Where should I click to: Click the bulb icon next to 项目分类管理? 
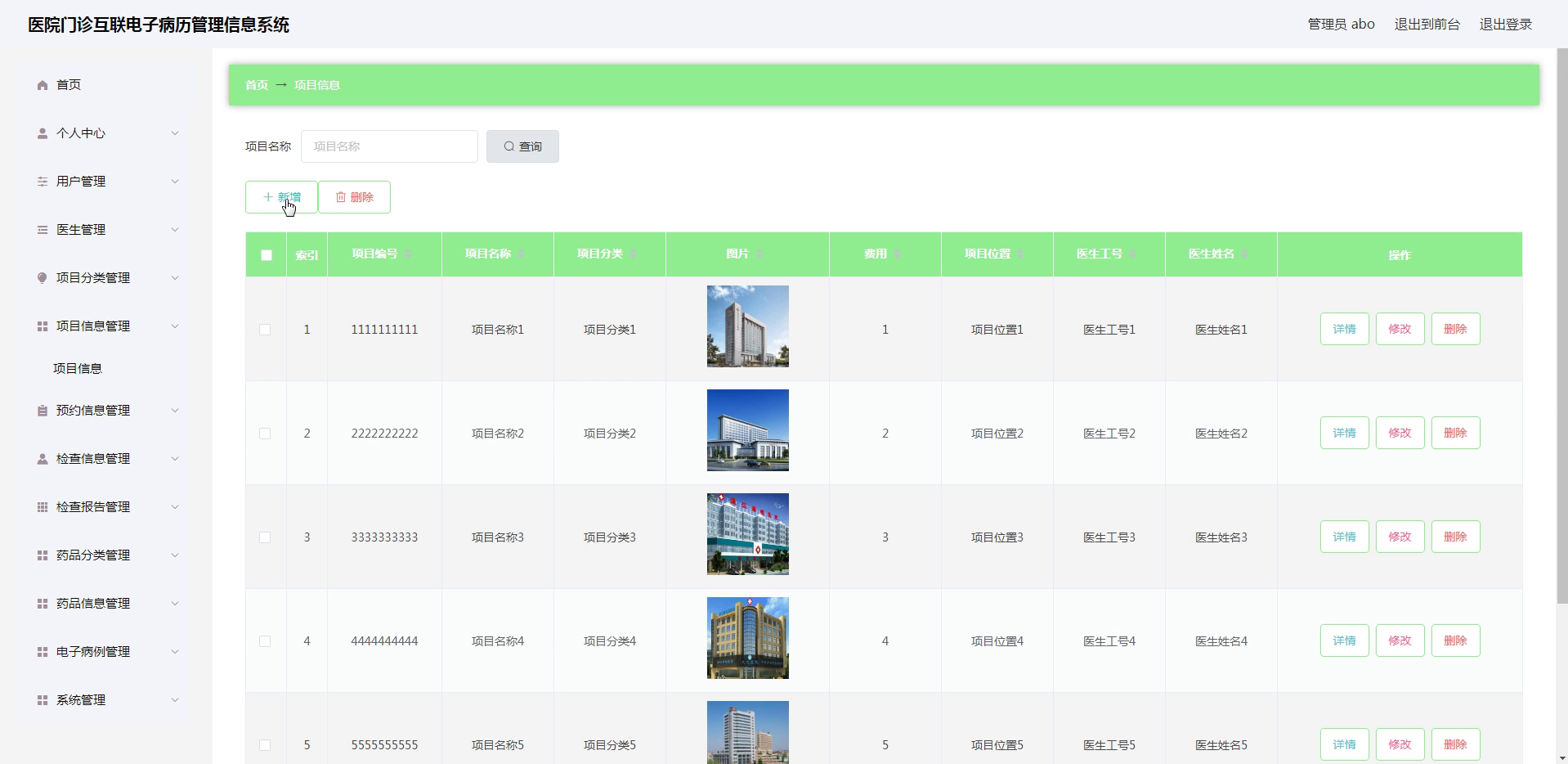pyautogui.click(x=43, y=278)
